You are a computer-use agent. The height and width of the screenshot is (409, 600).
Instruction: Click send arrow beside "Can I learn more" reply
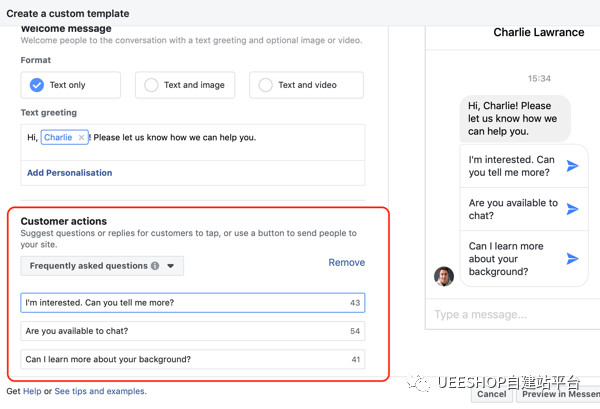572,258
